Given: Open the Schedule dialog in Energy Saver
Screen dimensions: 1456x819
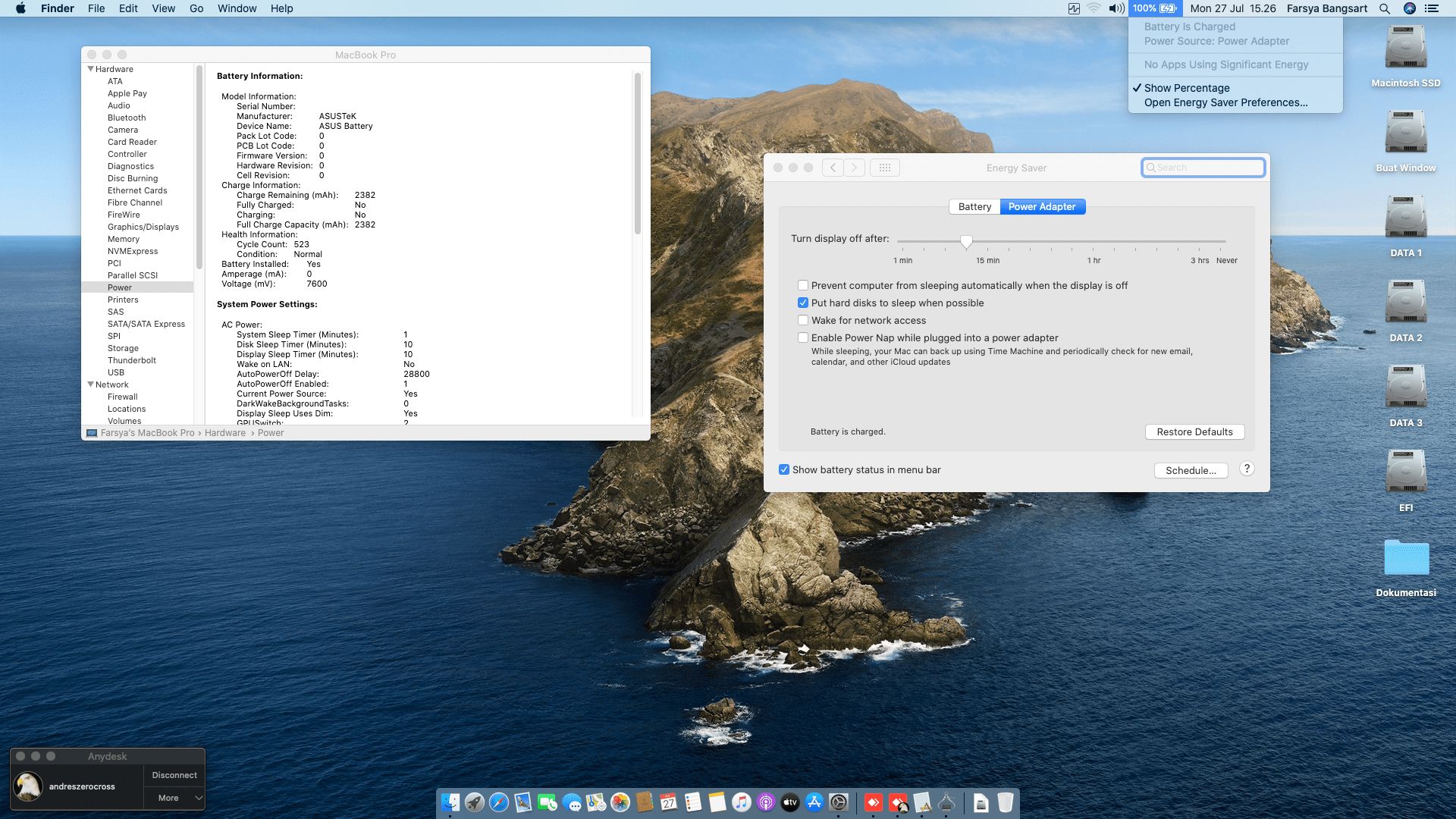Looking at the screenshot, I should click(1191, 470).
